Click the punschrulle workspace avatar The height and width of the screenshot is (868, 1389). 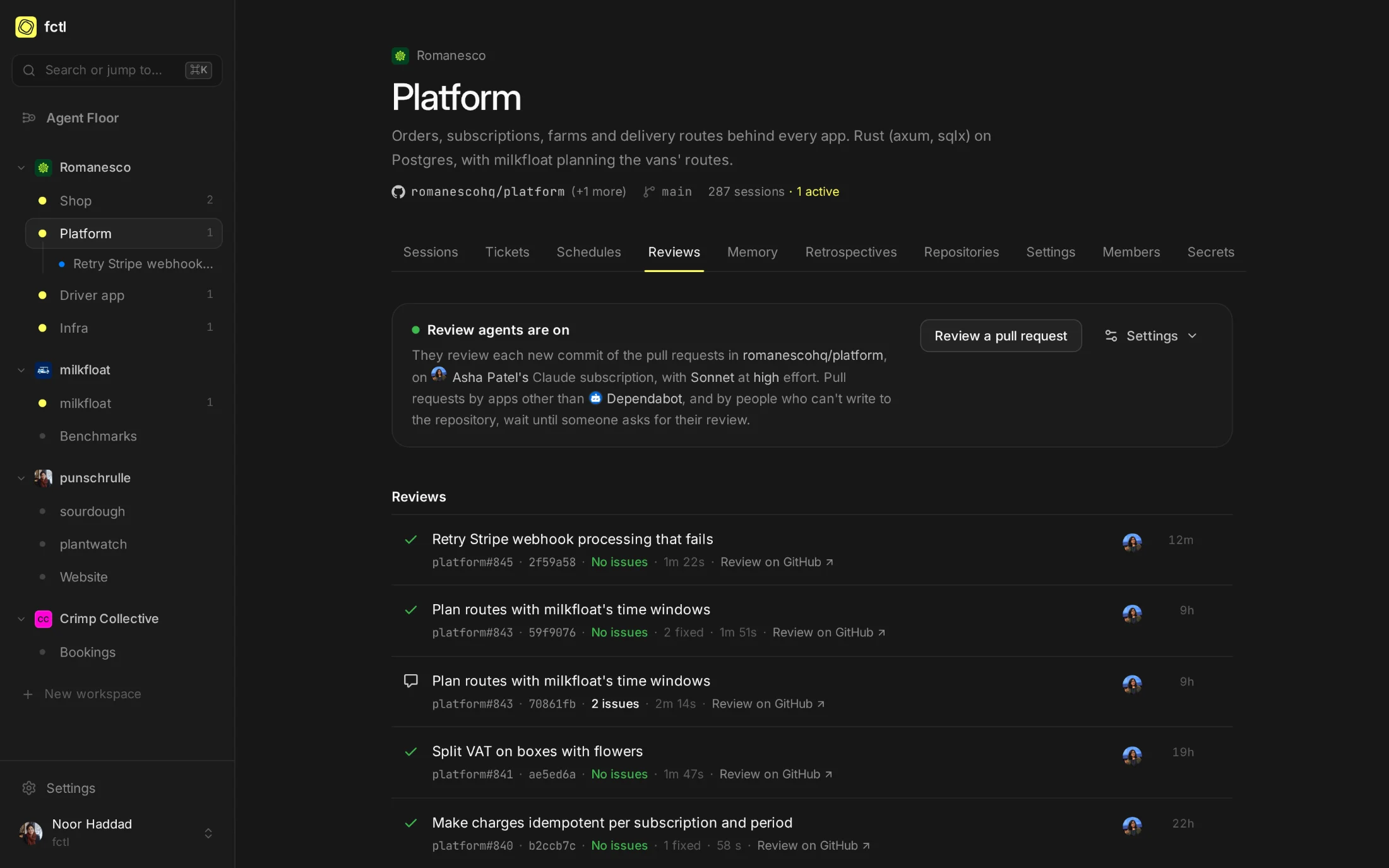(43, 478)
